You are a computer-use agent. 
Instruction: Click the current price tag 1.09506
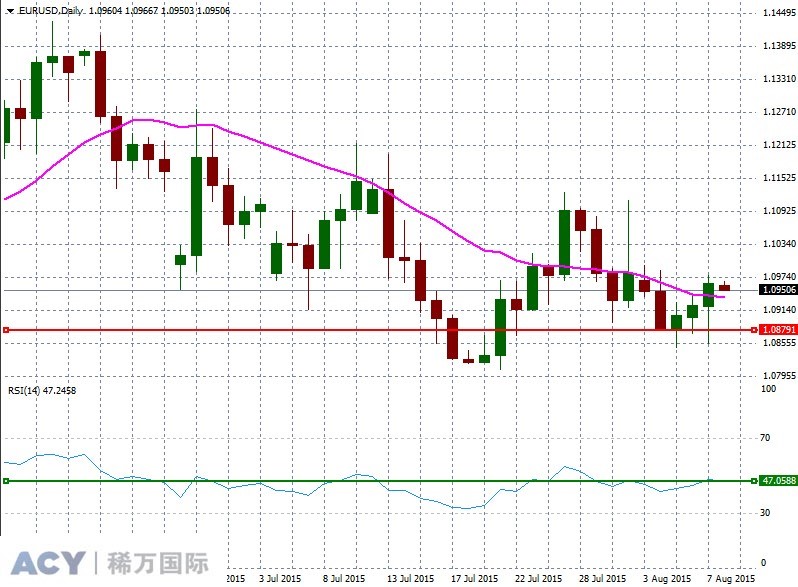tap(778, 290)
